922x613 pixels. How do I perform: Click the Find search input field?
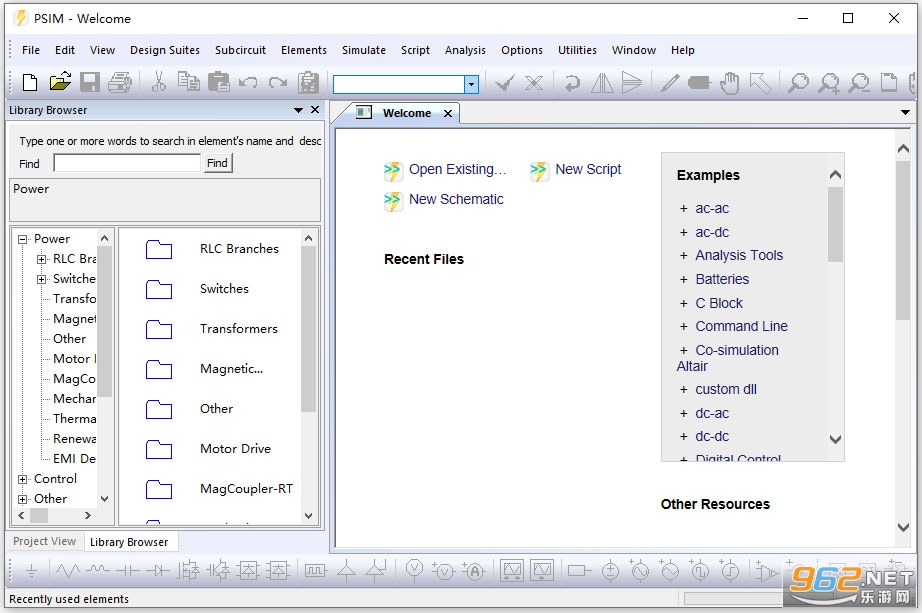[x=127, y=163]
